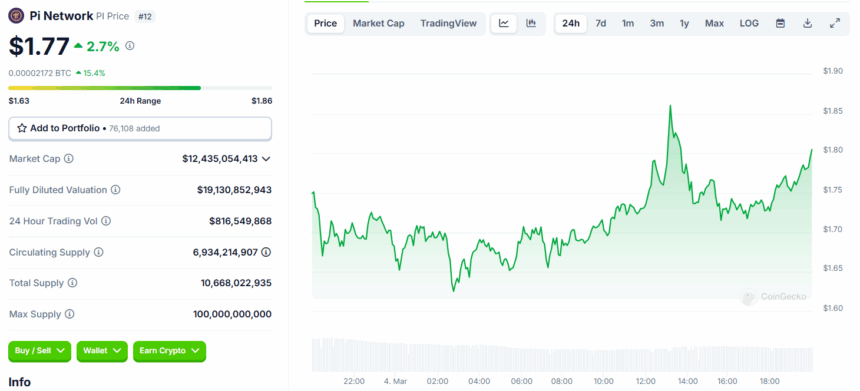
Task: Switch to line chart view icon
Action: tap(503, 24)
